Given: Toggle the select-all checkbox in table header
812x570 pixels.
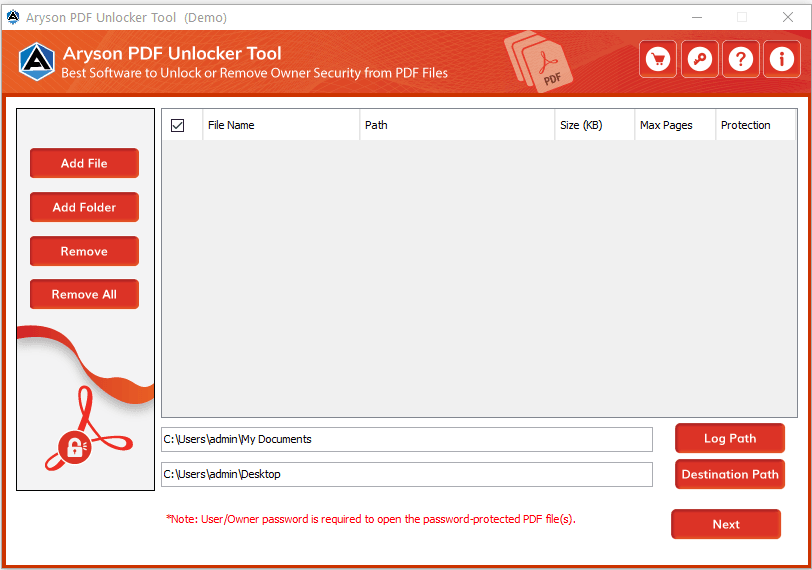Looking at the screenshot, I should (178, 125).
